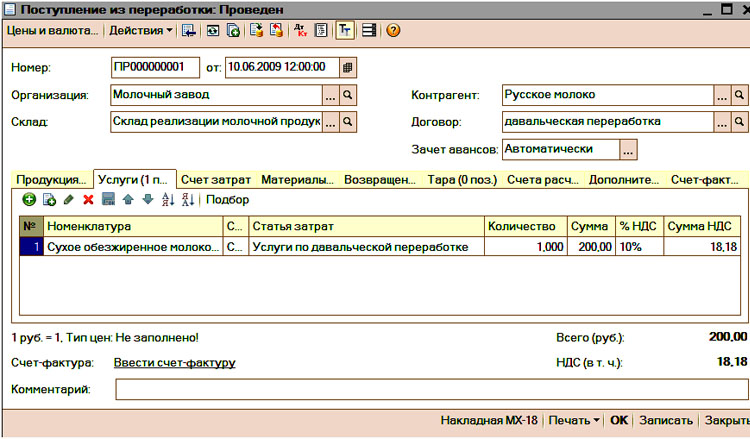This screenshot has width=750, height=439.
Task: Click the unpost document icon with red arrow
Action: click(x=276, y=31)
